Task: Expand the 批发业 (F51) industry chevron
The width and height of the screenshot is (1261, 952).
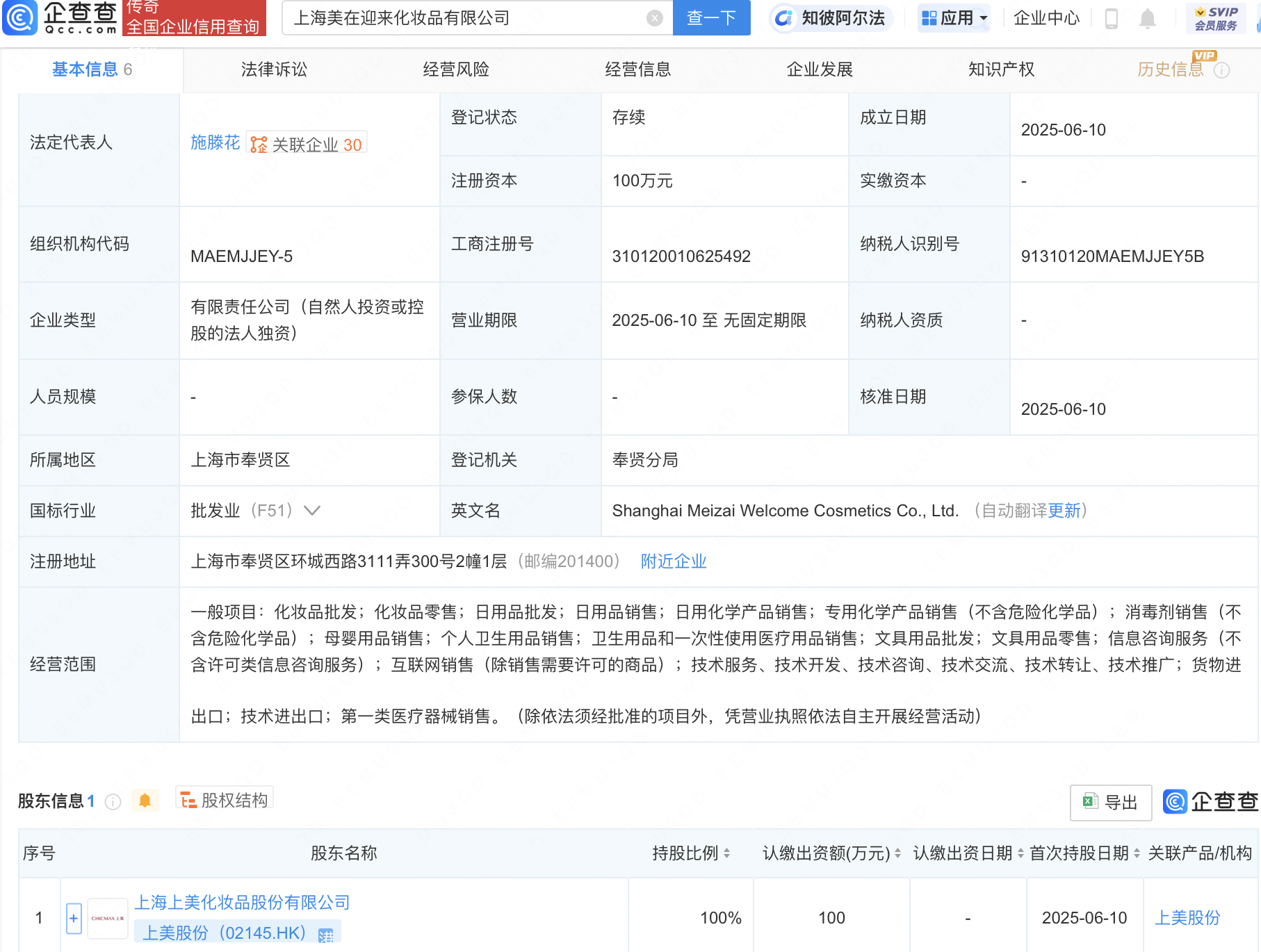Action: click(x=312, y=511)
